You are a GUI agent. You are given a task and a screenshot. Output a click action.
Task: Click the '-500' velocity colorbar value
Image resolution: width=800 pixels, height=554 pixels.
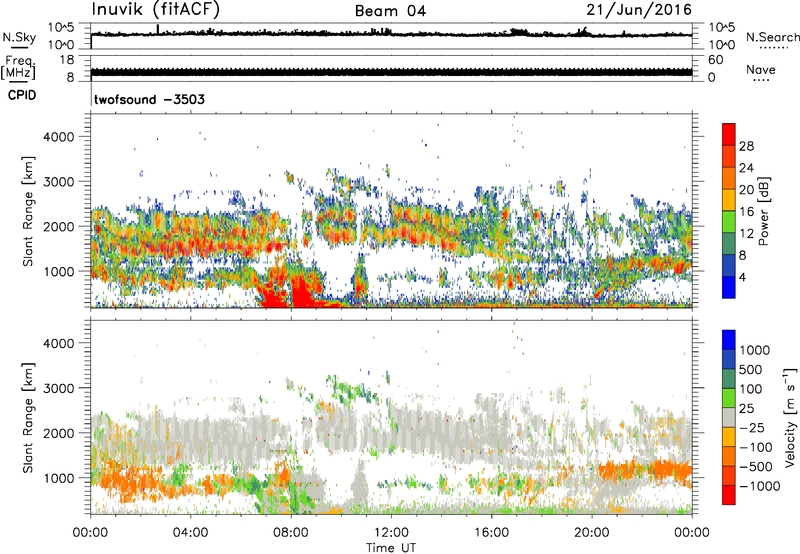point(756,466)
